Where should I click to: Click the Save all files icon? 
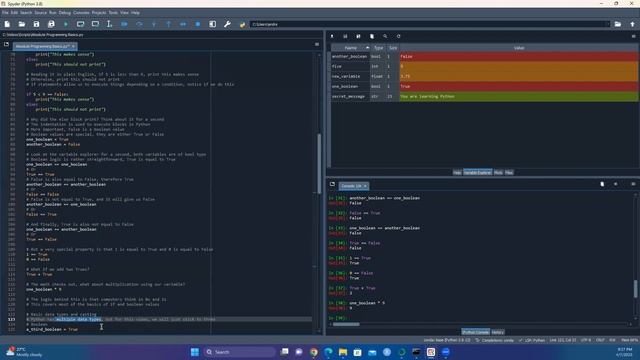point(51,24)
